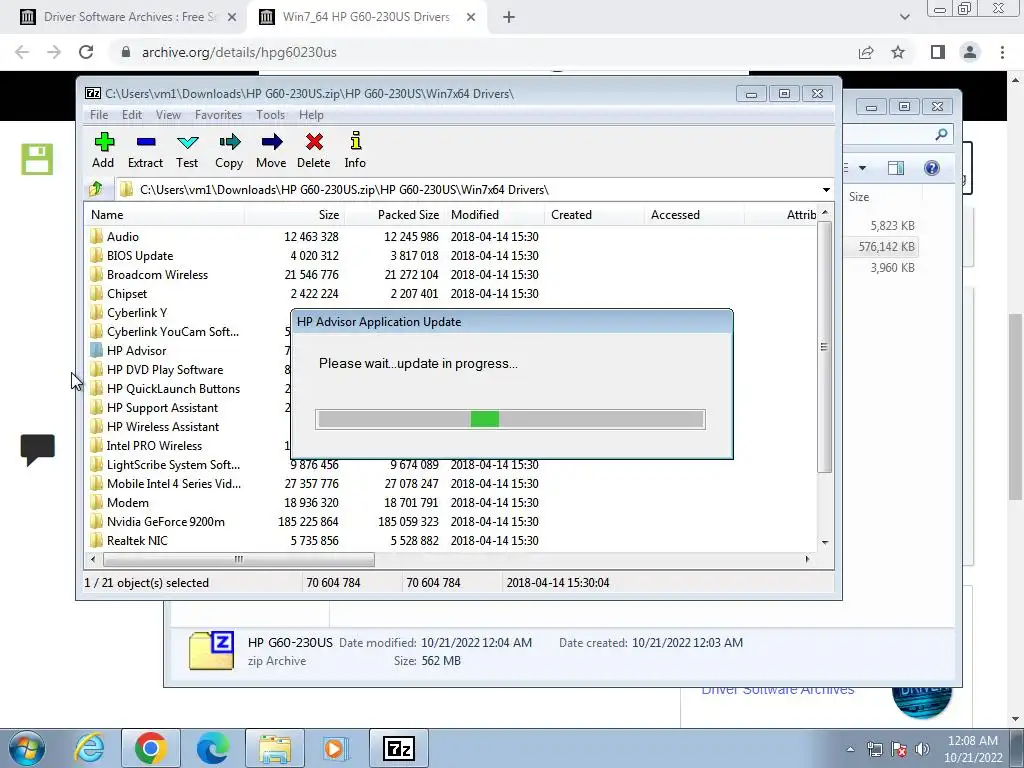
Task: Go up one folder level icon
Action: click(96, 189)
